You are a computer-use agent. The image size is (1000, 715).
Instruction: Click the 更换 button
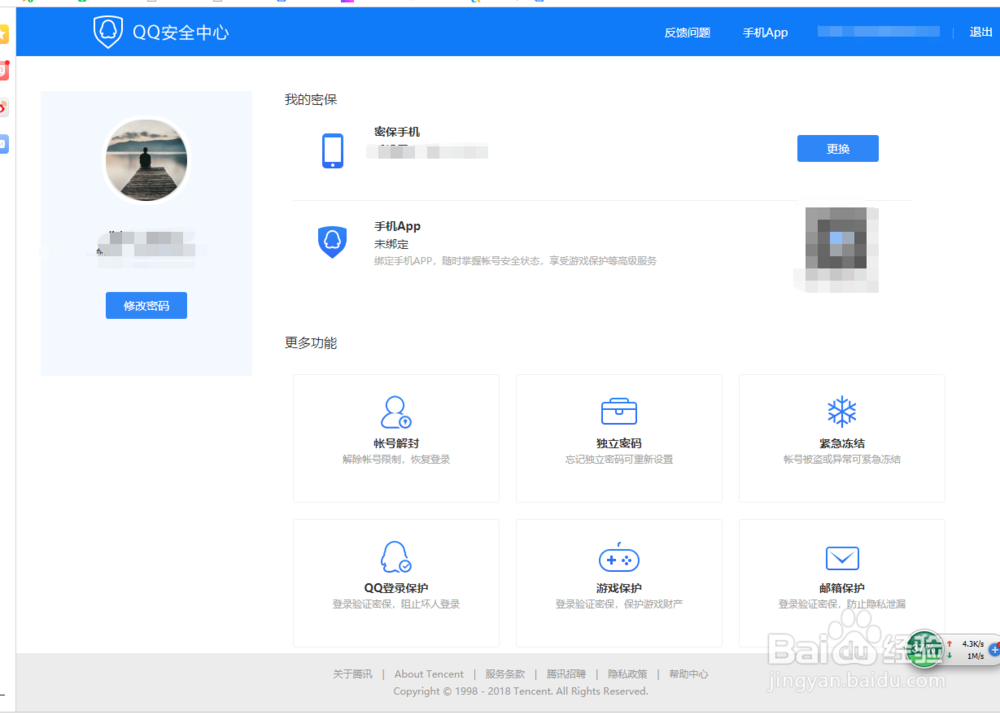[x=837, y=149]
